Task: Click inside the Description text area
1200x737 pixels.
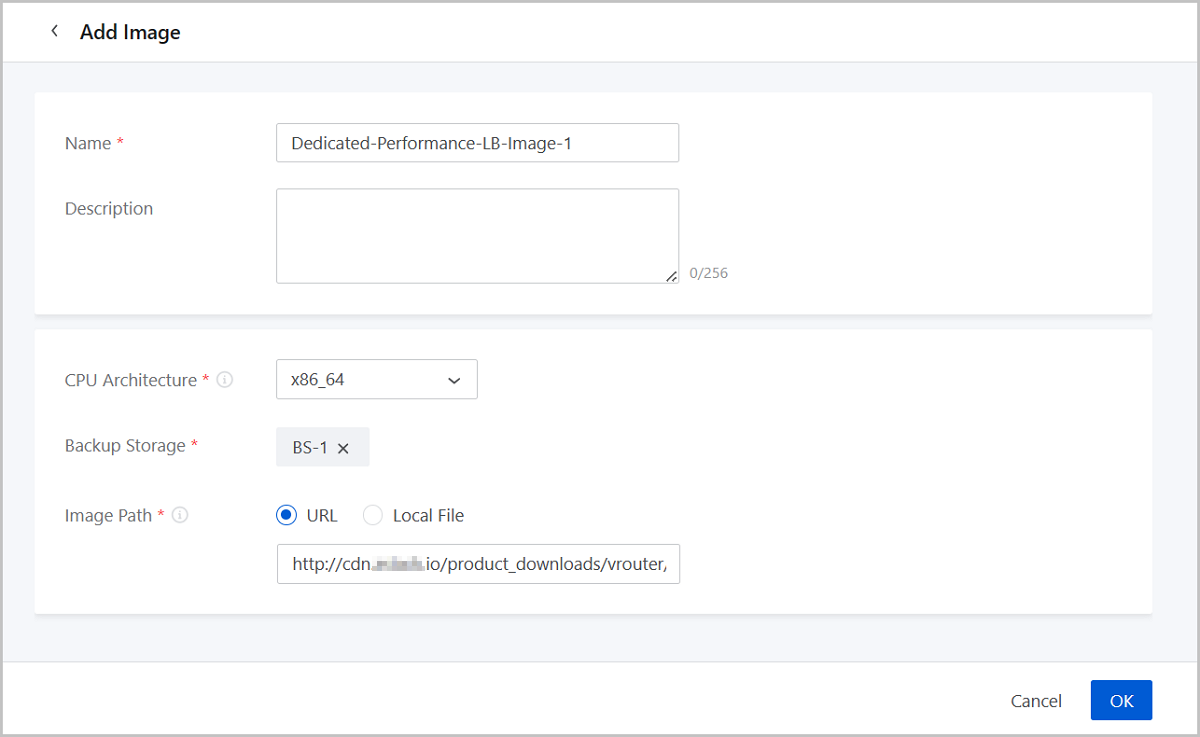Action: (477, 235)
